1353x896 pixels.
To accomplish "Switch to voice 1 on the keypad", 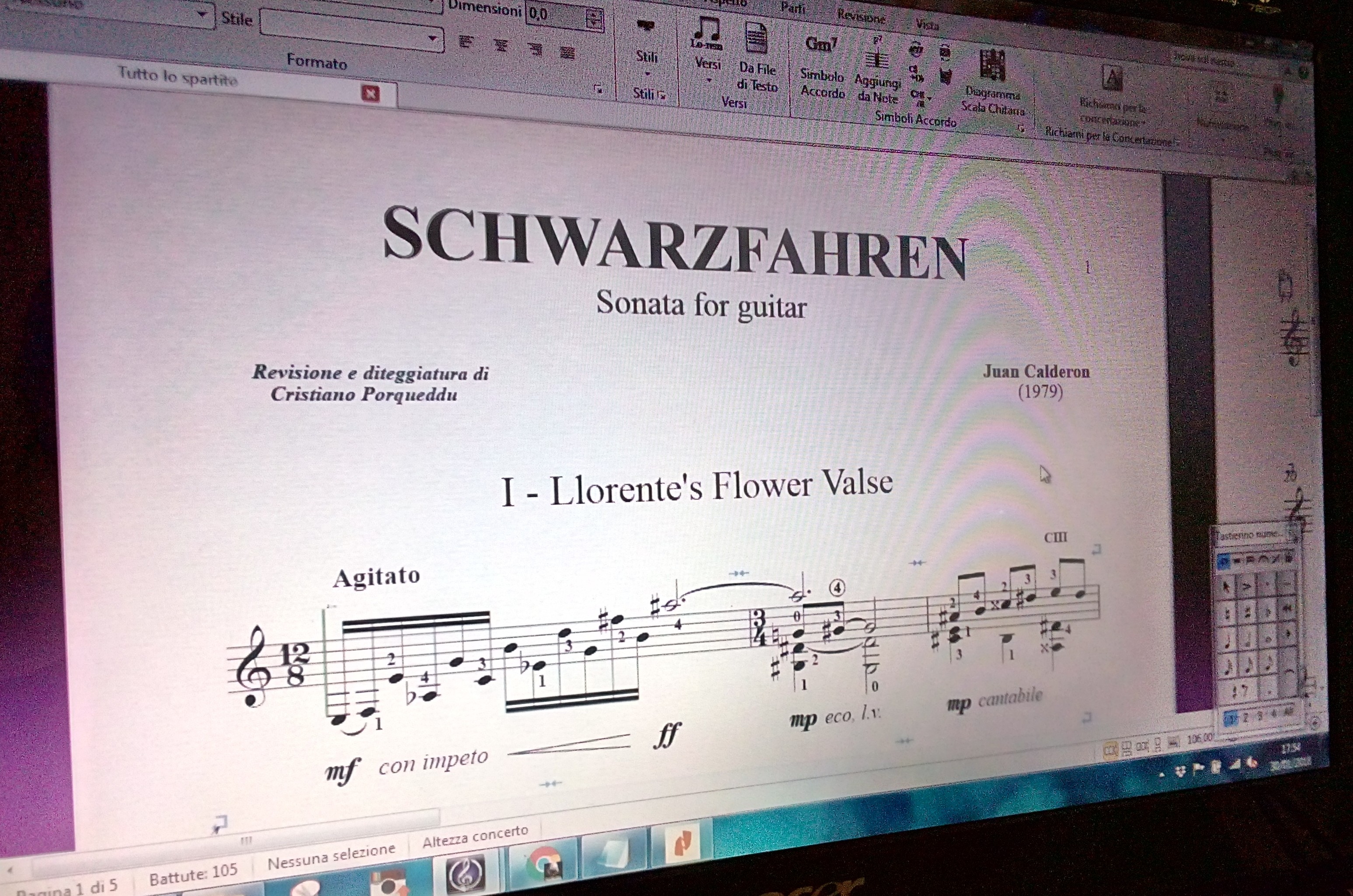I will click(x=1231, y=719).
